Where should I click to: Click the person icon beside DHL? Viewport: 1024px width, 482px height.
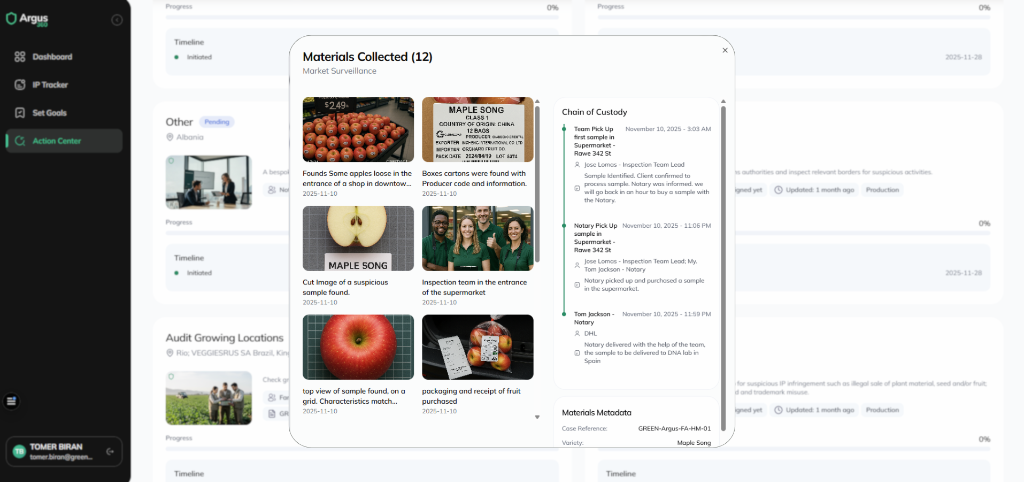click(577, 334)
